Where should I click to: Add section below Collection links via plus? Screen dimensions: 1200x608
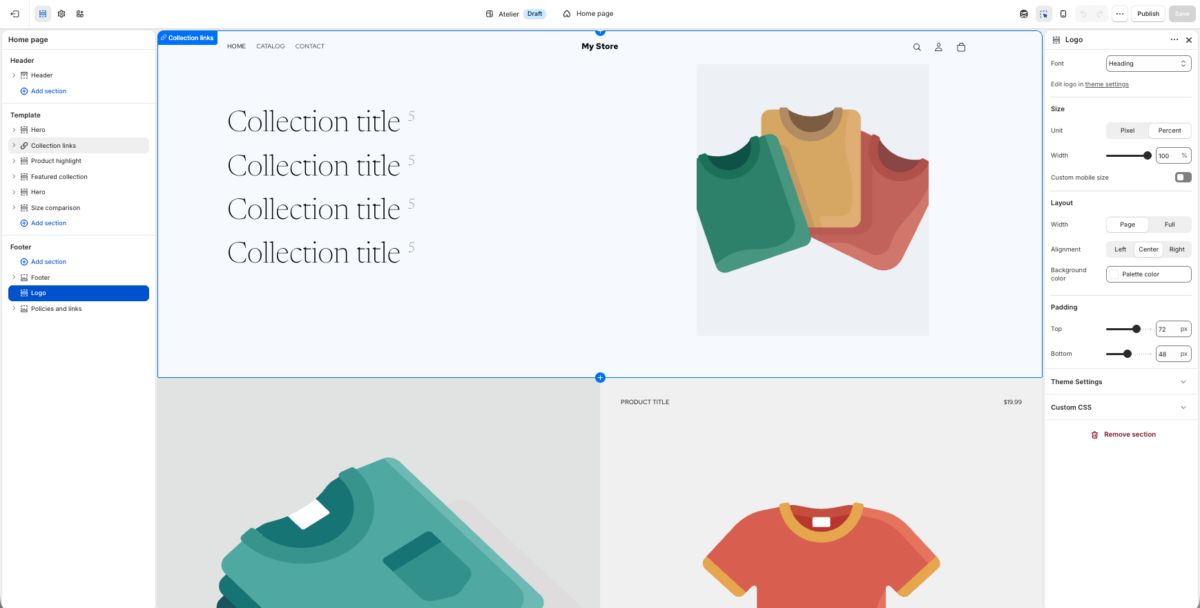tap(600, 377)
